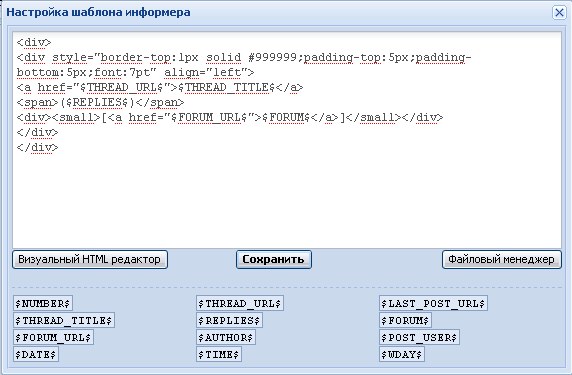Save the template with Сохранить
The image size is (572, 375).
tap(274, 259)
